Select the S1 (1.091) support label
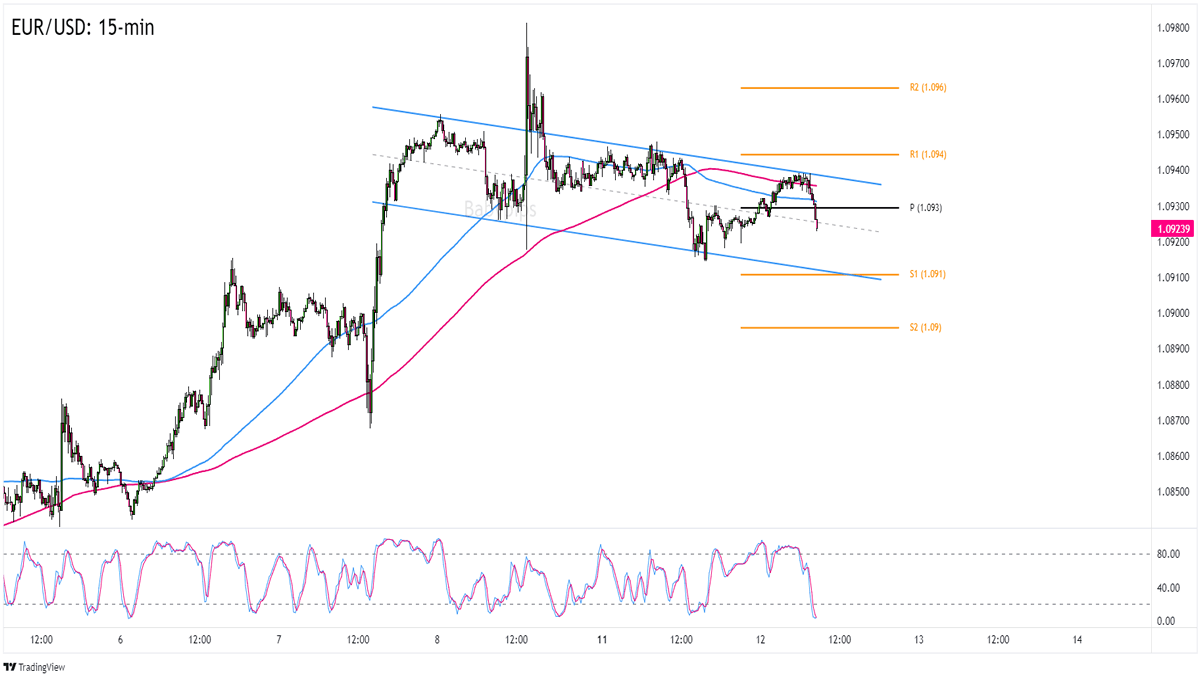 (927, 274)
